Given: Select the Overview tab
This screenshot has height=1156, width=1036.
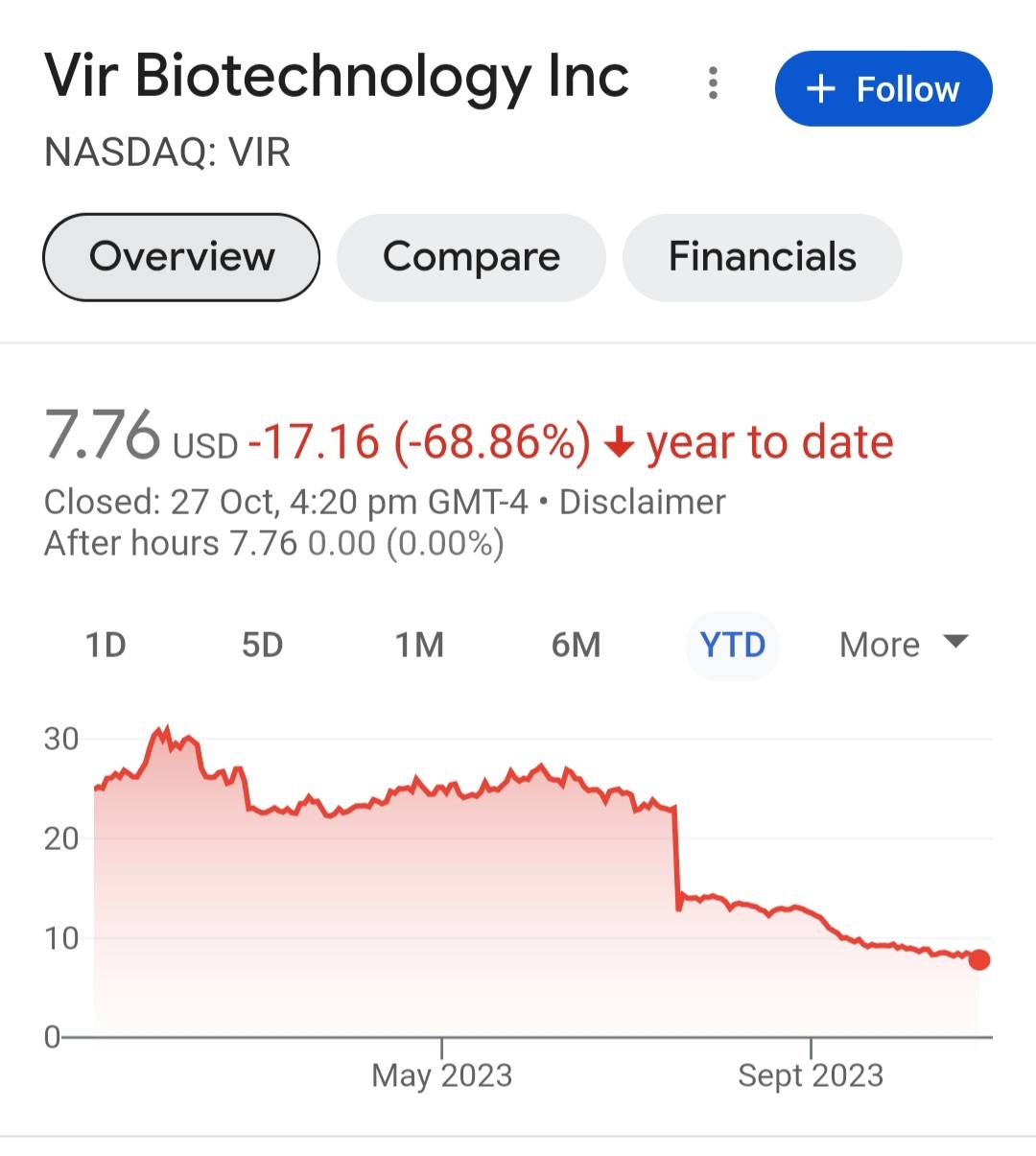Looking at the screenshot, I should (181, 257).
